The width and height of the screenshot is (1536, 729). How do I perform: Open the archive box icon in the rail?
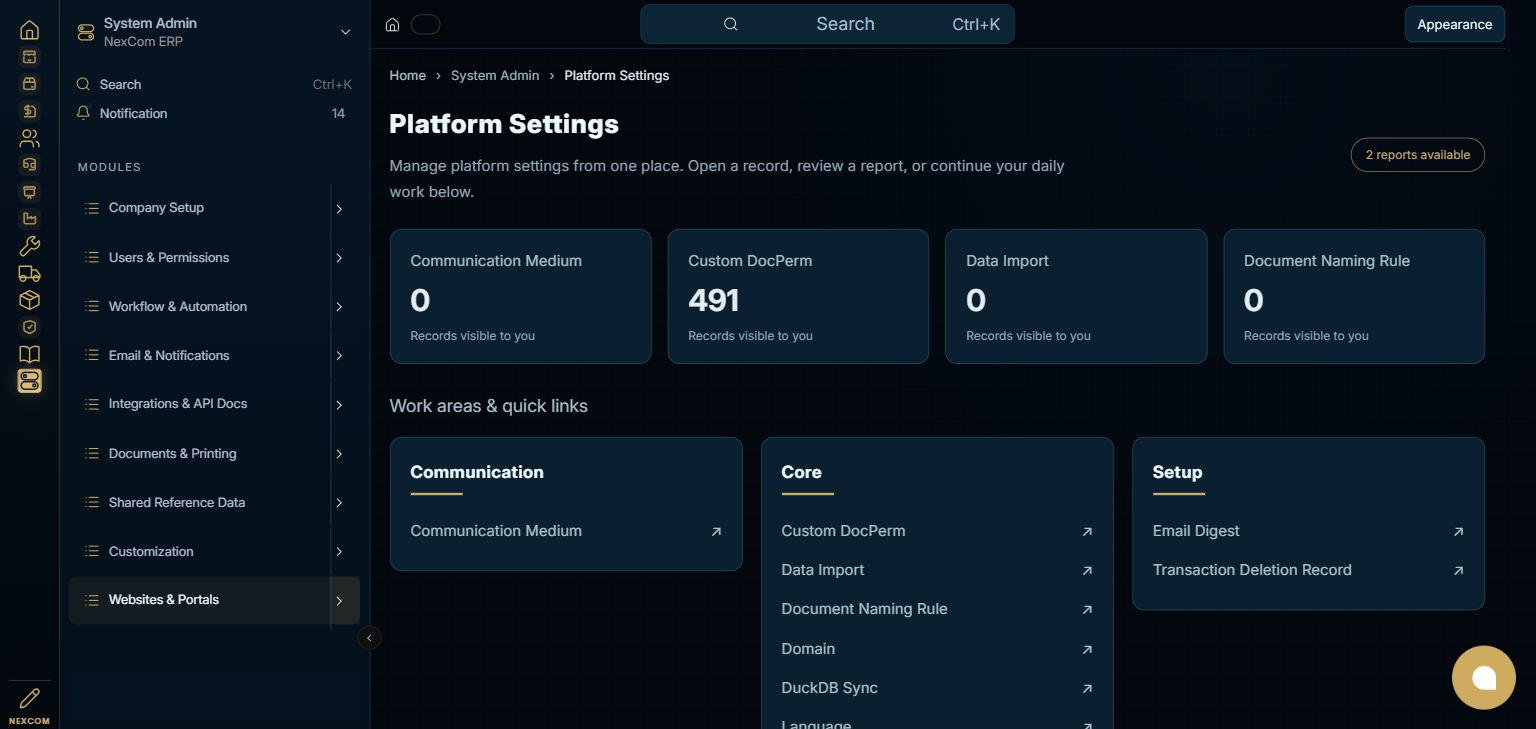click(x=30, y=57)
